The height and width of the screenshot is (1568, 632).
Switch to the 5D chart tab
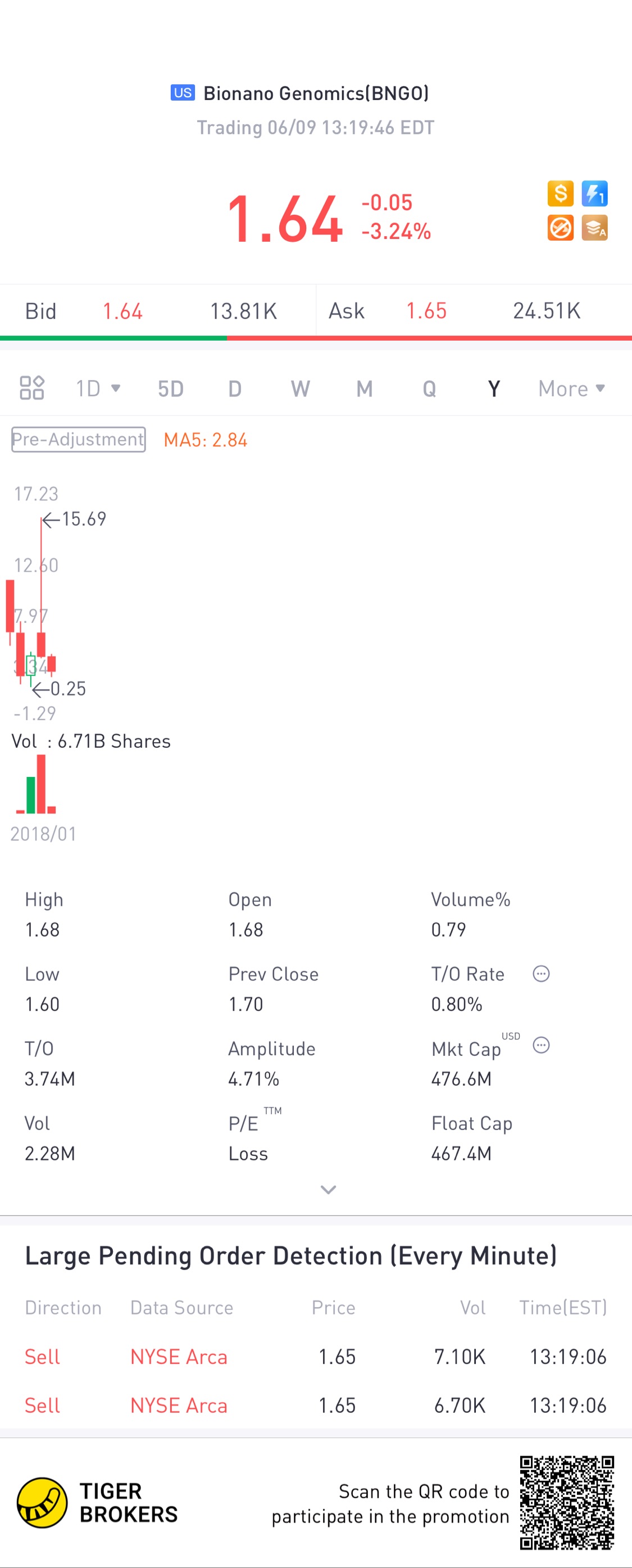click(x=170, y=388)
